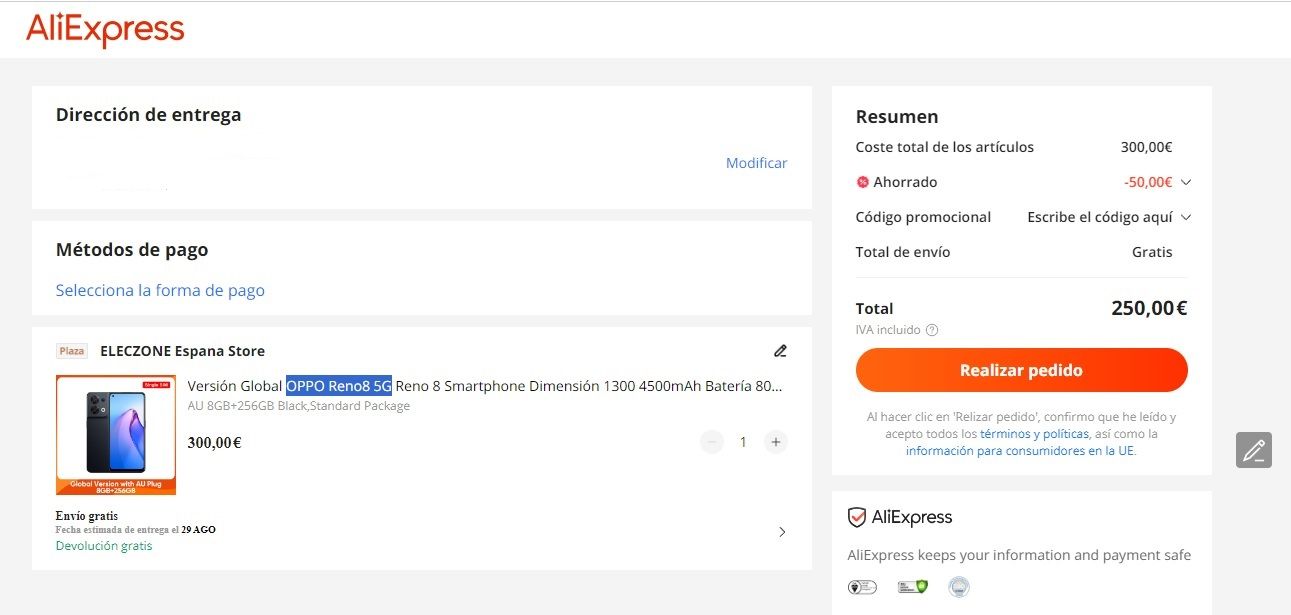The width and height of the screenshot is (1291, 615).
Task: Click the pencil edit icon beside ELECZONE store
Action: point(780,351)
